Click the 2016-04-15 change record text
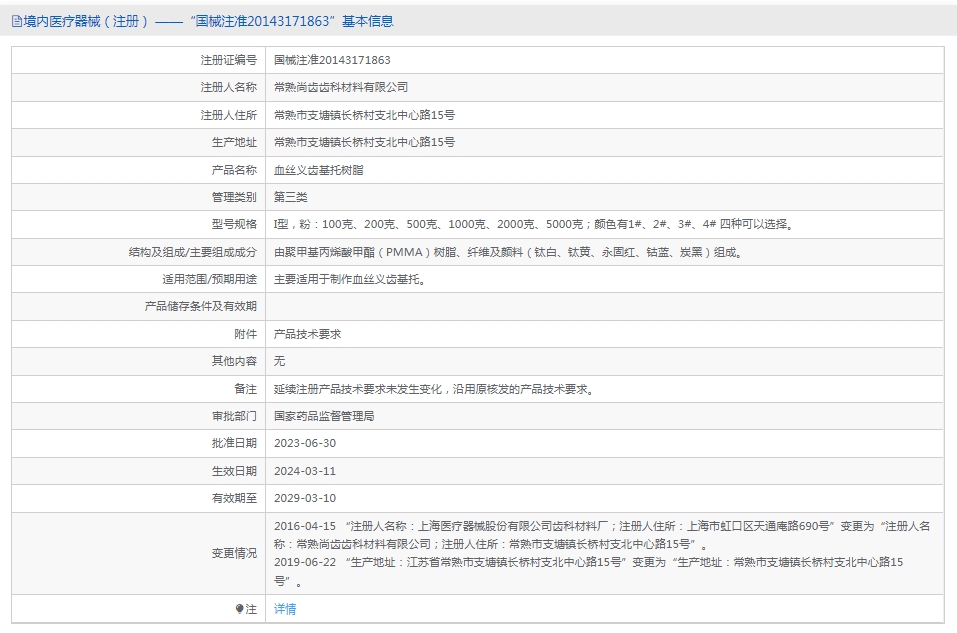 [x=602, y=535]
